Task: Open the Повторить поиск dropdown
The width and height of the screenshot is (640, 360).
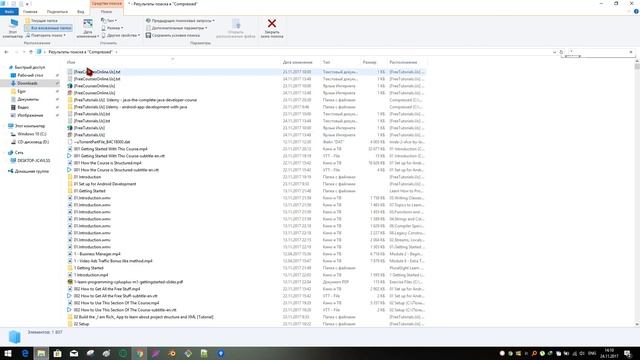Action: coord(45,36)
